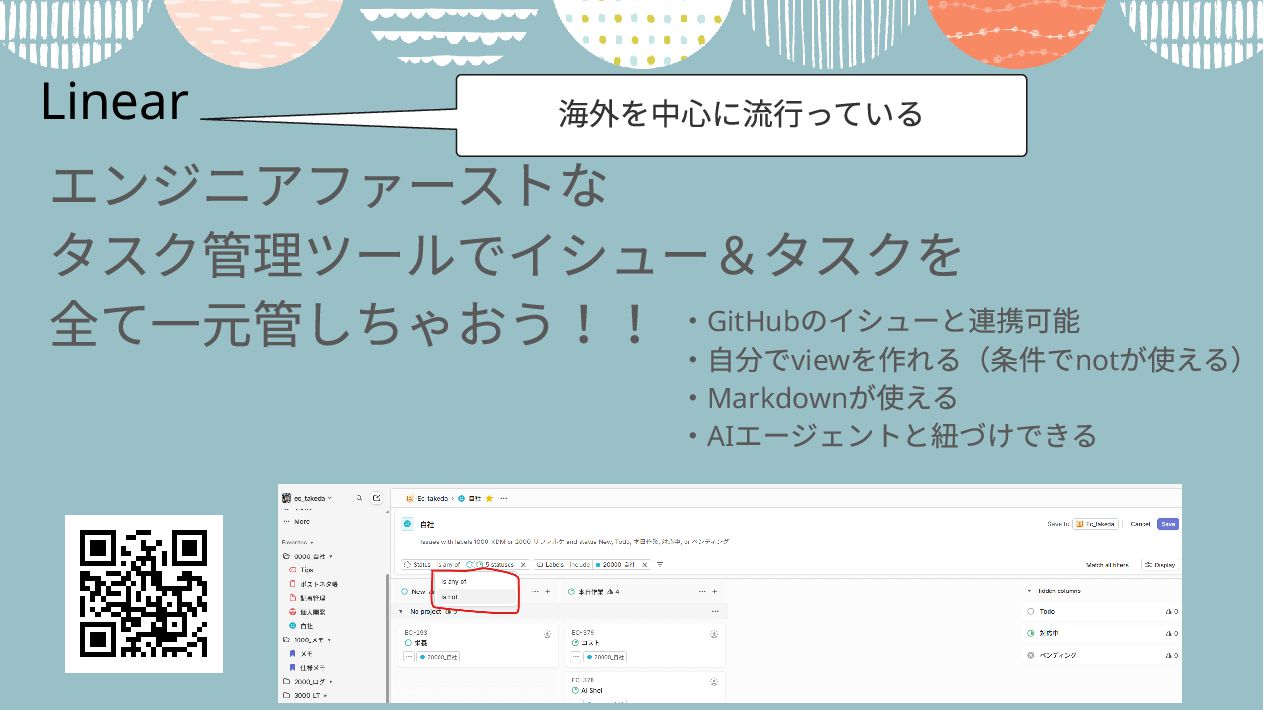Viewport: 1264px width, 710px height.
Task: Click 'Match all filters'
Action: click(x=1107, y=565)
